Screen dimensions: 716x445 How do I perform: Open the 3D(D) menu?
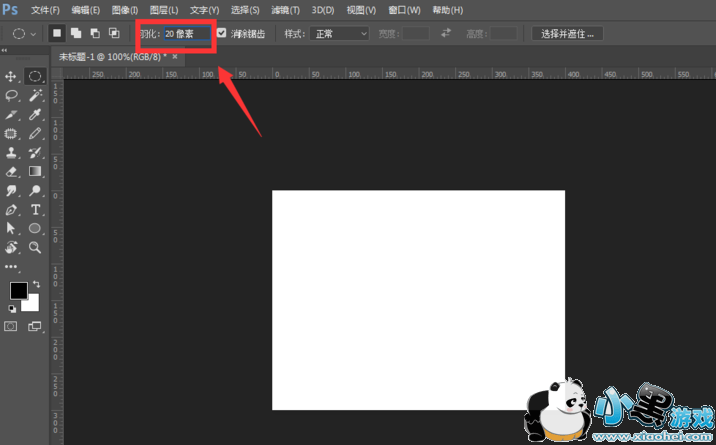coord(323,10)
